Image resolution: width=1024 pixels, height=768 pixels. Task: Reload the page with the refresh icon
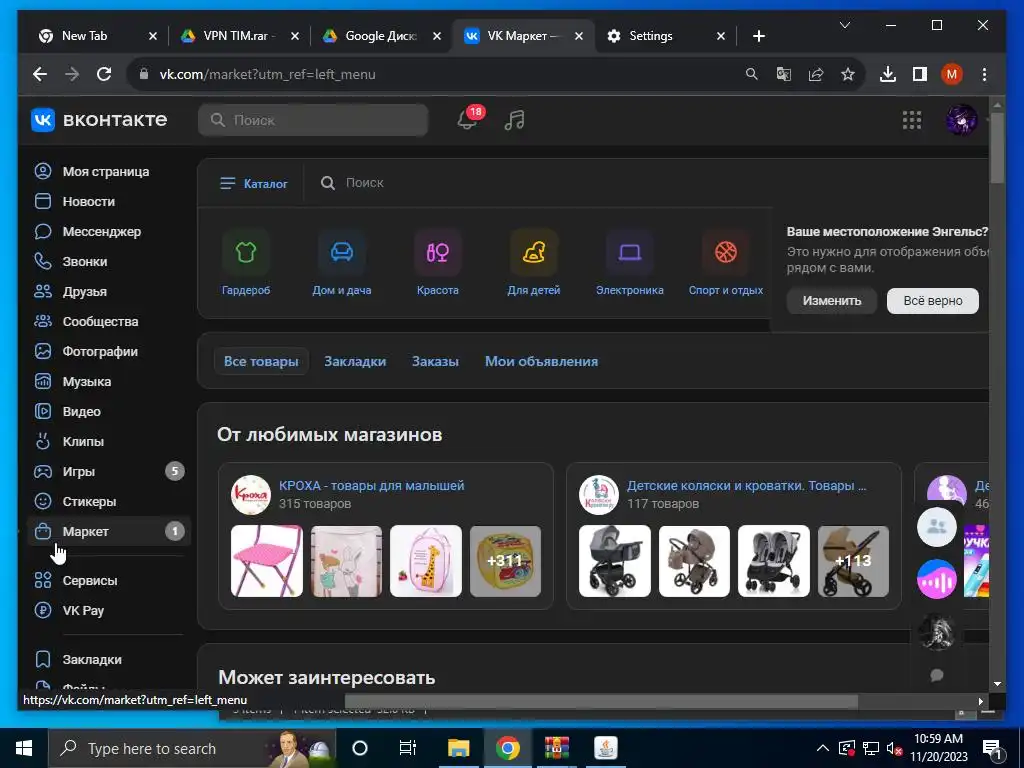[104, 74]
